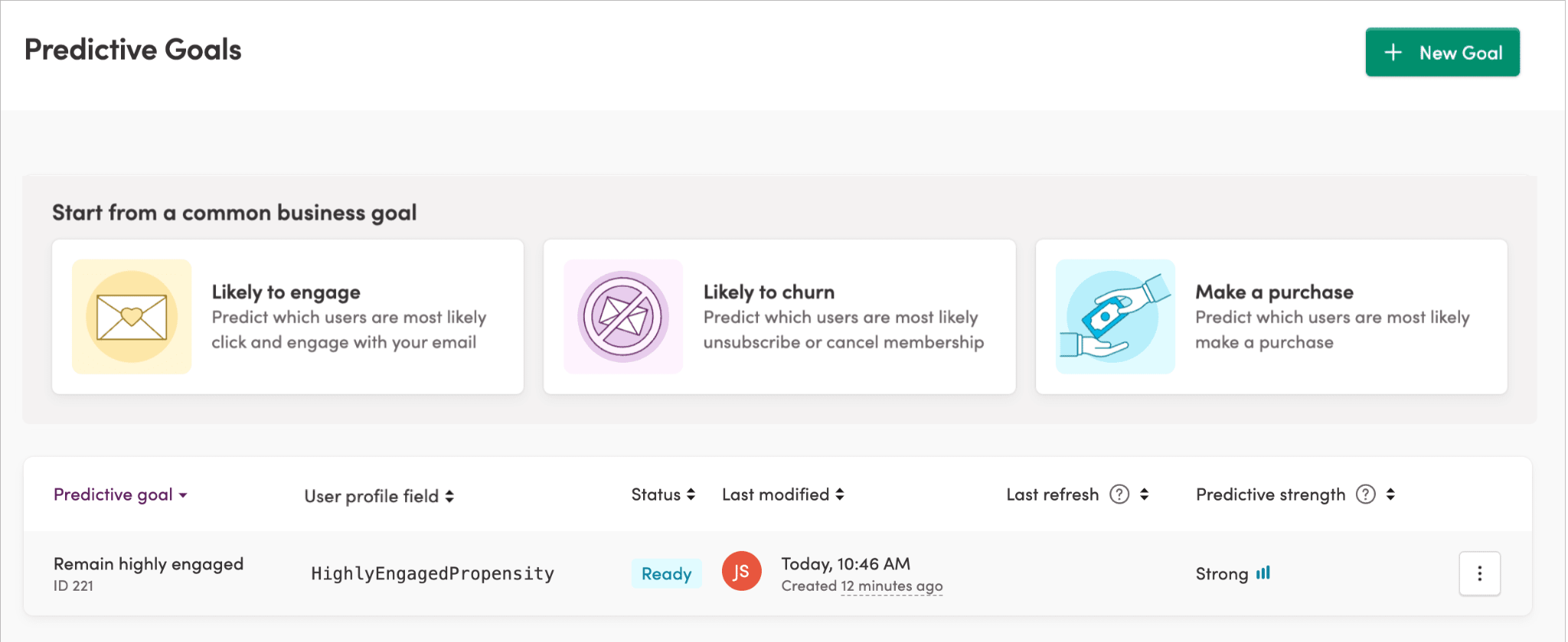Sort the table by Status

pyautogui.click(x=663, y=494)
